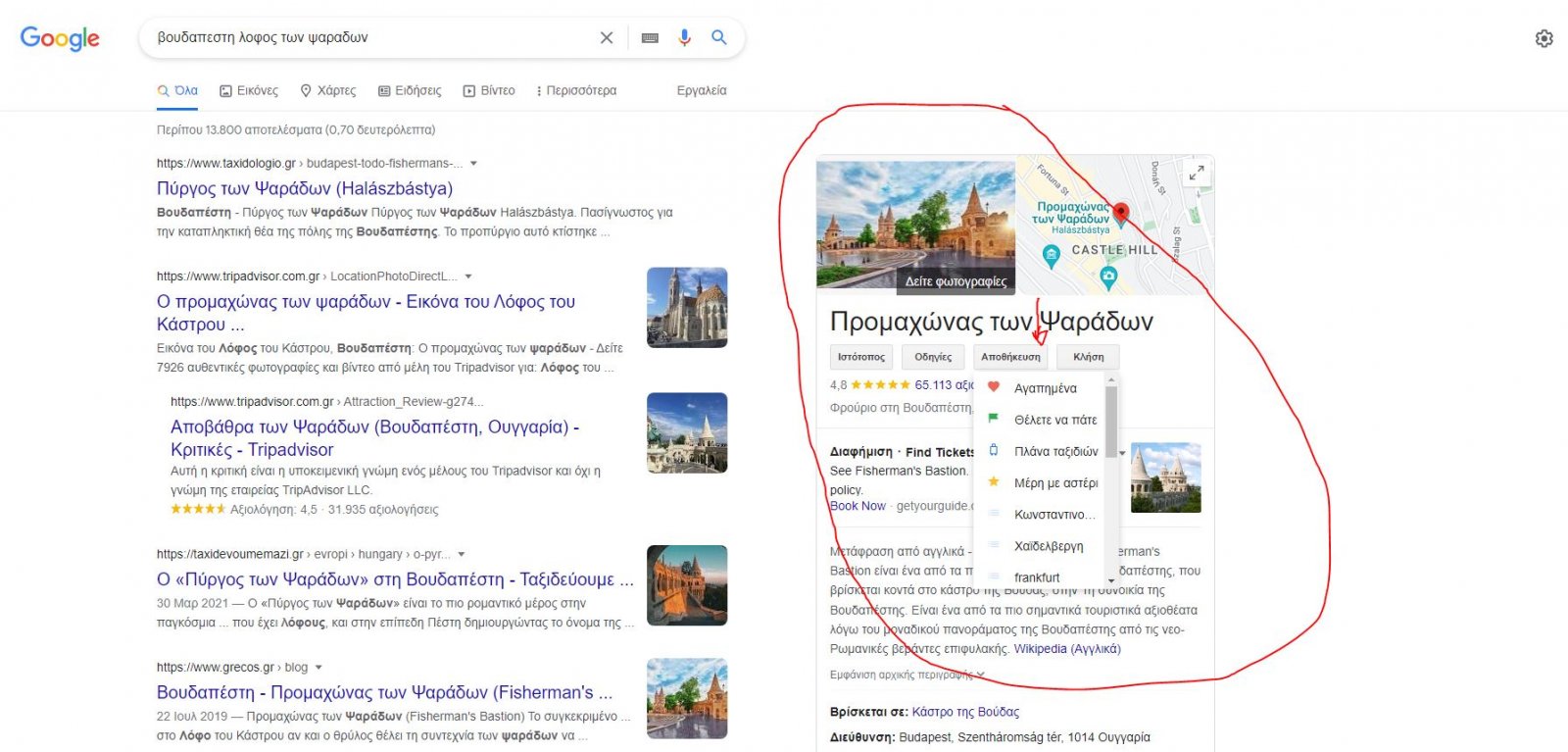Image resolution: width=1568 pixels, height=752 pixels.
Task: Select the heart Αγαπημένα list
Action: pyautogui.click(x=1039, y=388)
